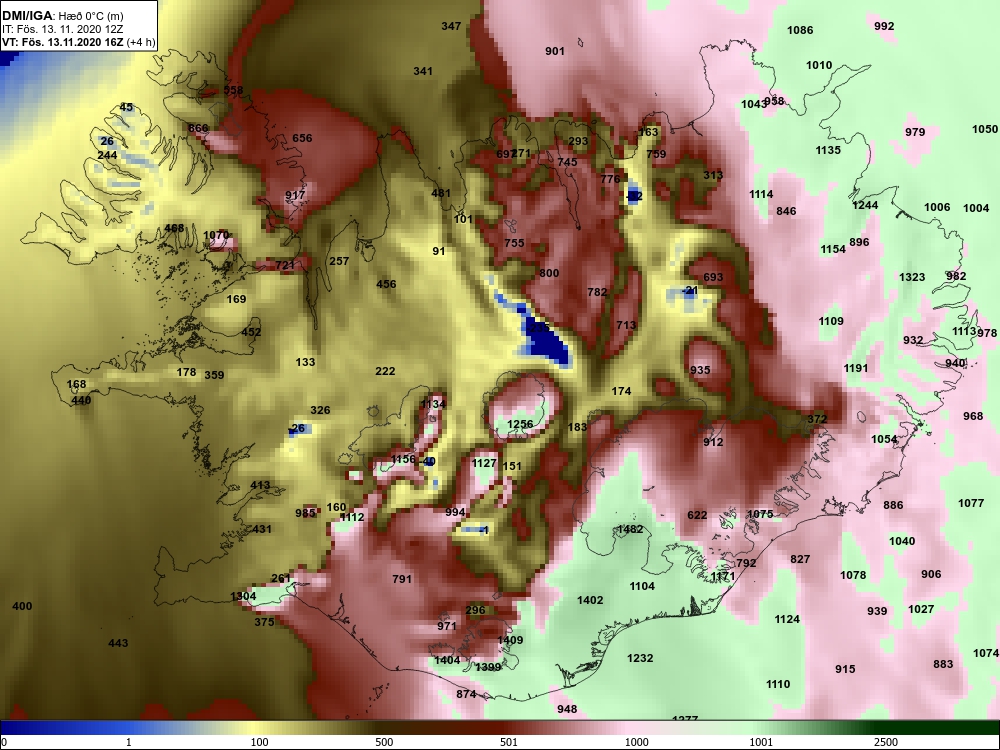
Task: Click the map value '656'
Action: (x=302, y=138)
